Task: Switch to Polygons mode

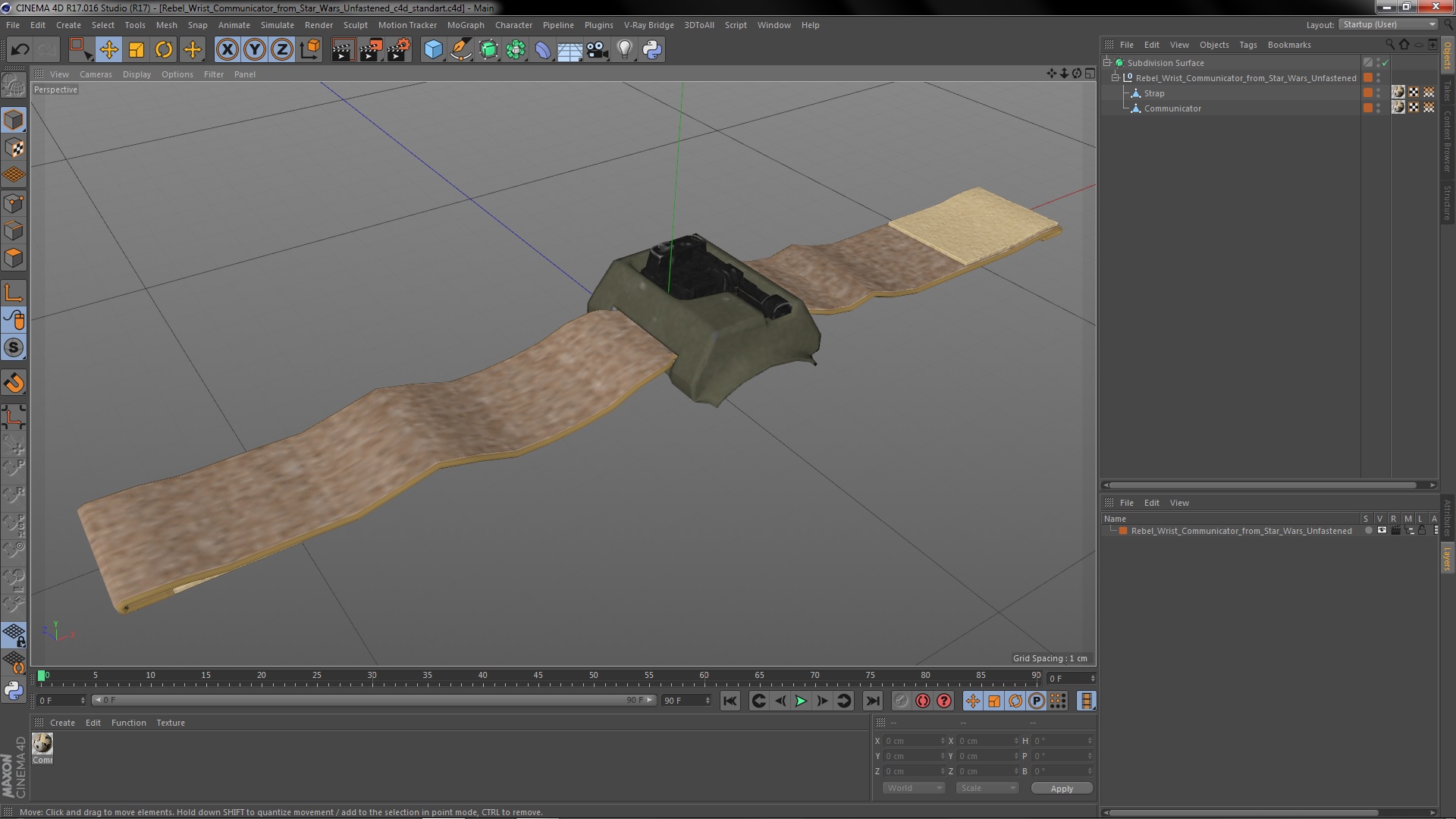Action: click(x=14, y=258)
